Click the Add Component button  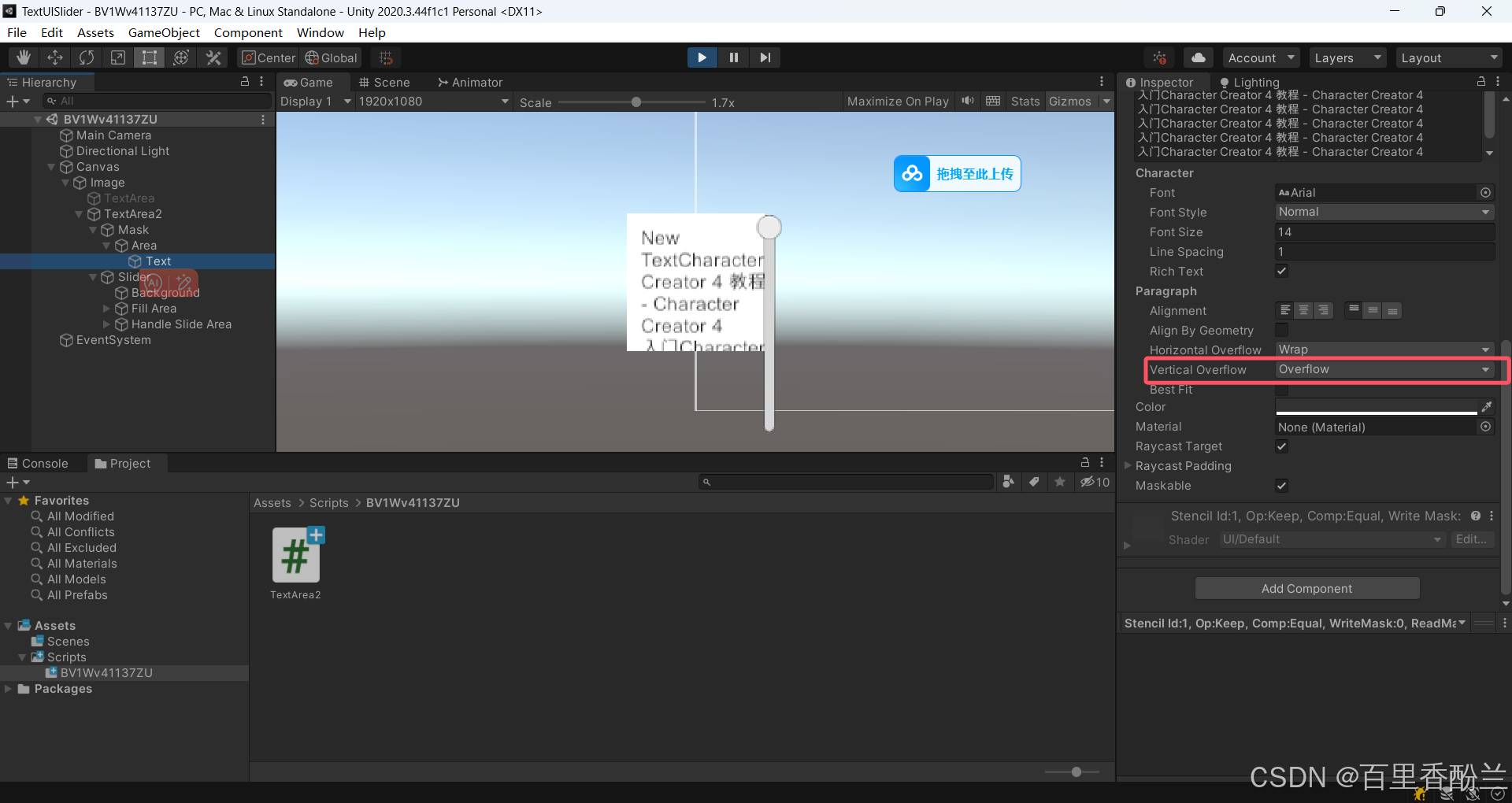(1306, 589)
